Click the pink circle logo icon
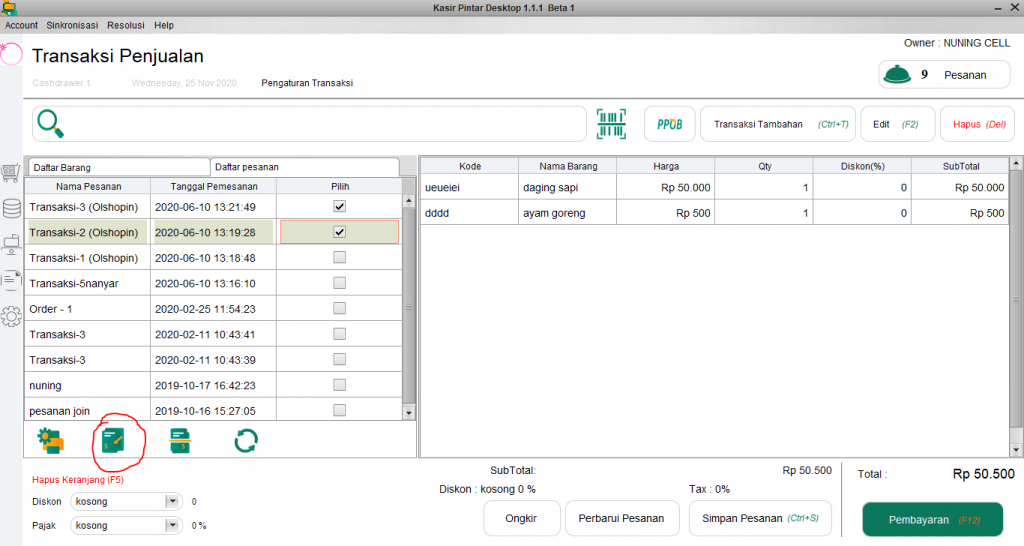 pos(10,54)
